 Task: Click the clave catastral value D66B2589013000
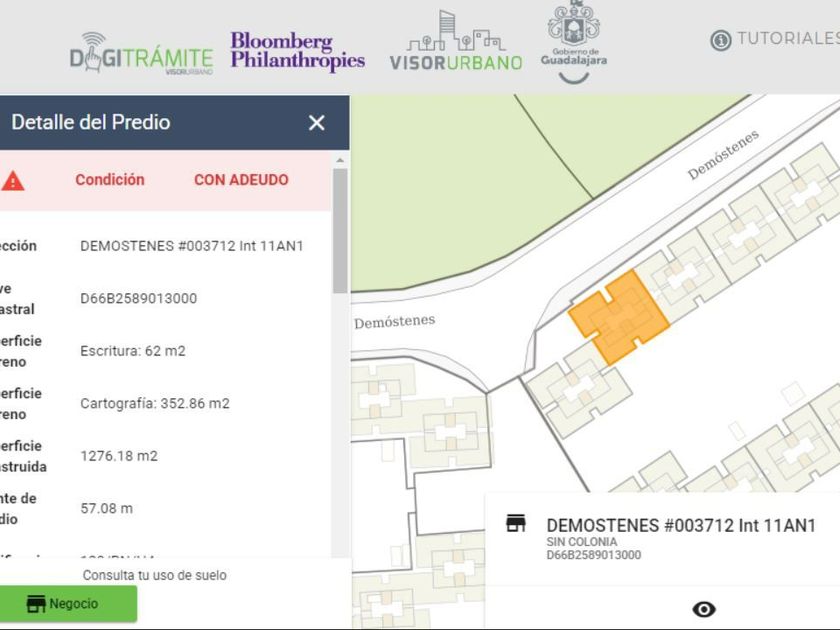[x=138, y=298]
